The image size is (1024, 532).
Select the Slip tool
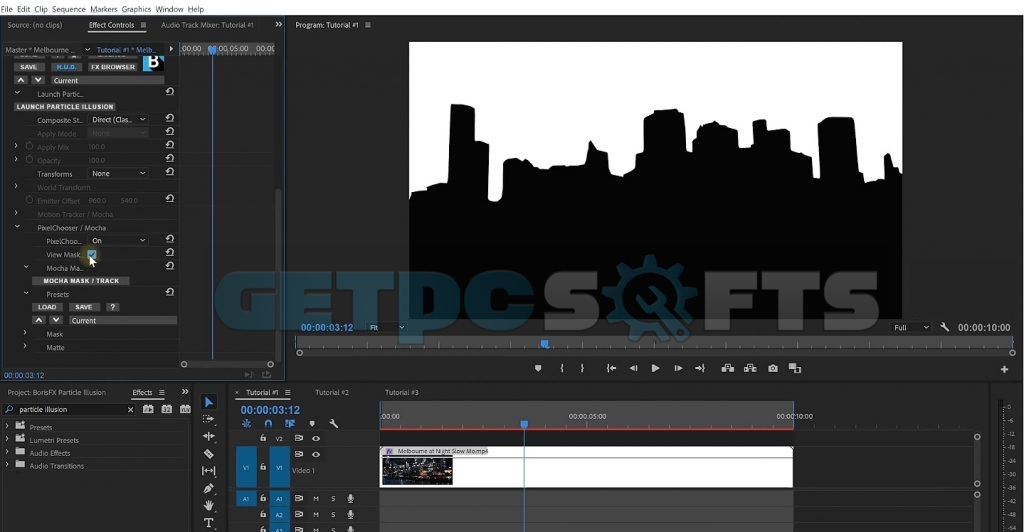click(x=208, y=471)
